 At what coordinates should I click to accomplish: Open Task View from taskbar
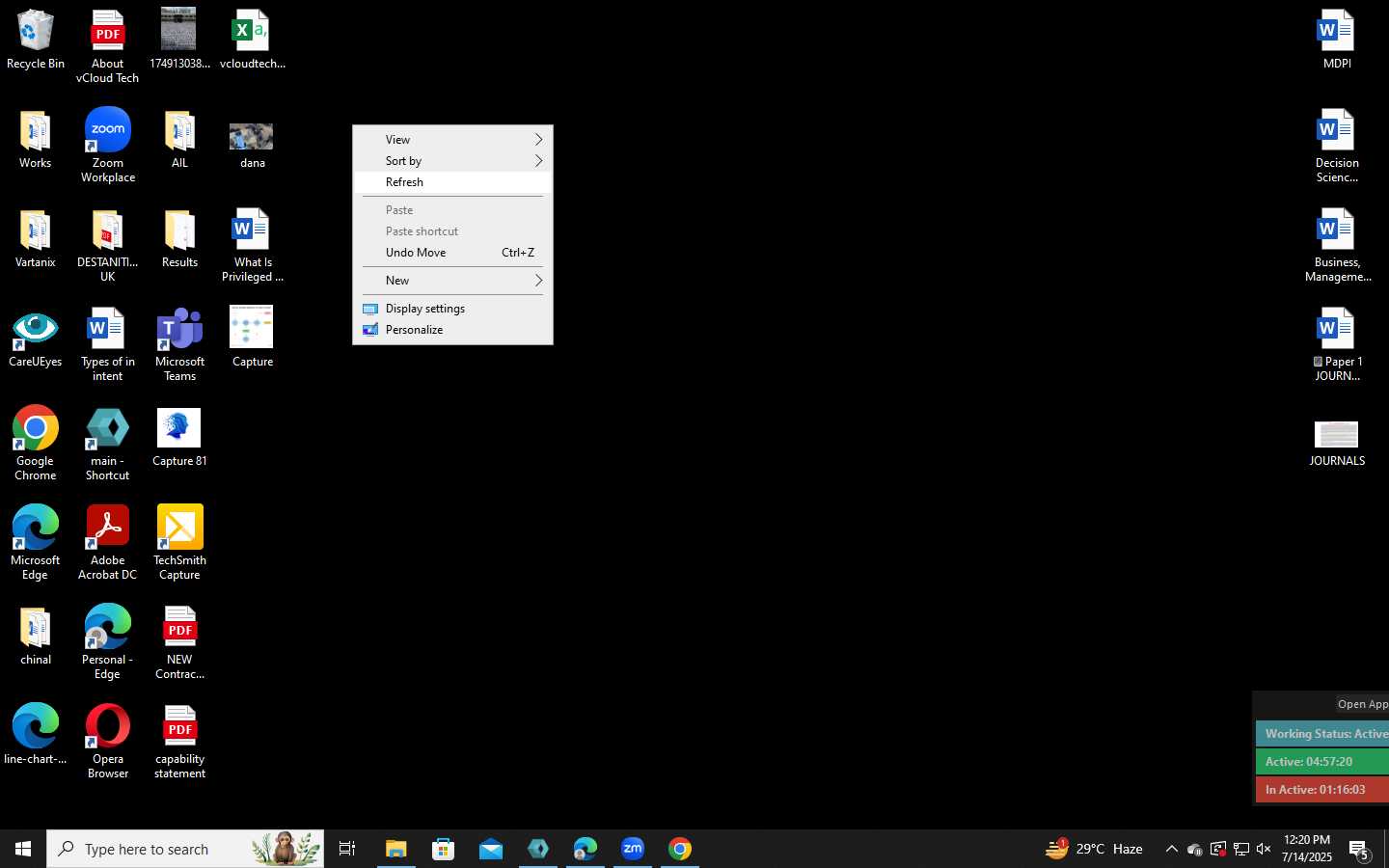(347, 849)
